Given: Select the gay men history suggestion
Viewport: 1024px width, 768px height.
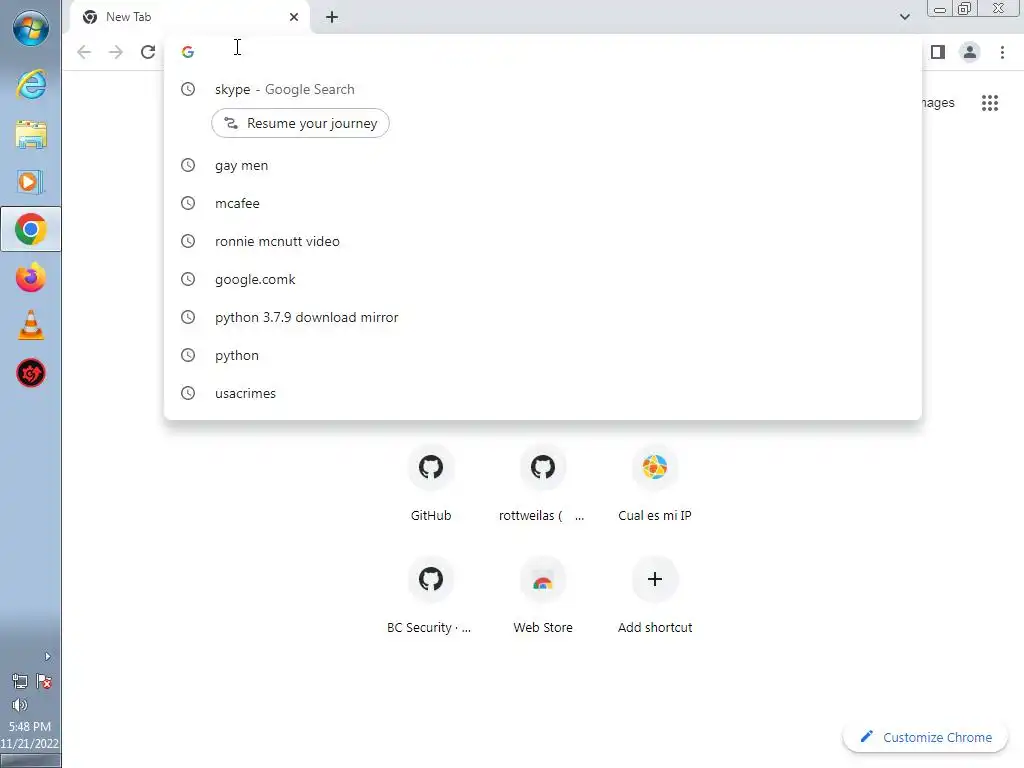Looking at the screenshot, I should coord(543,166).
